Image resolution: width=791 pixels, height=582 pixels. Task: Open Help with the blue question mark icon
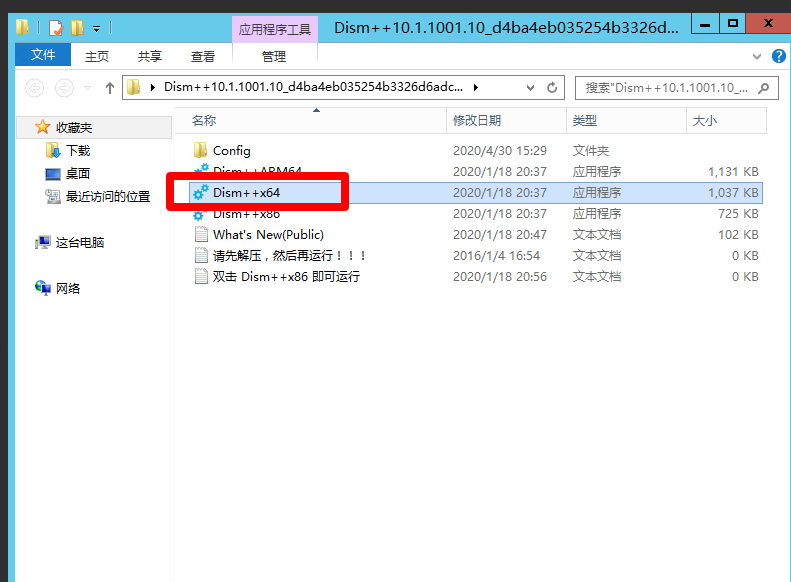(x=778, y=56)
